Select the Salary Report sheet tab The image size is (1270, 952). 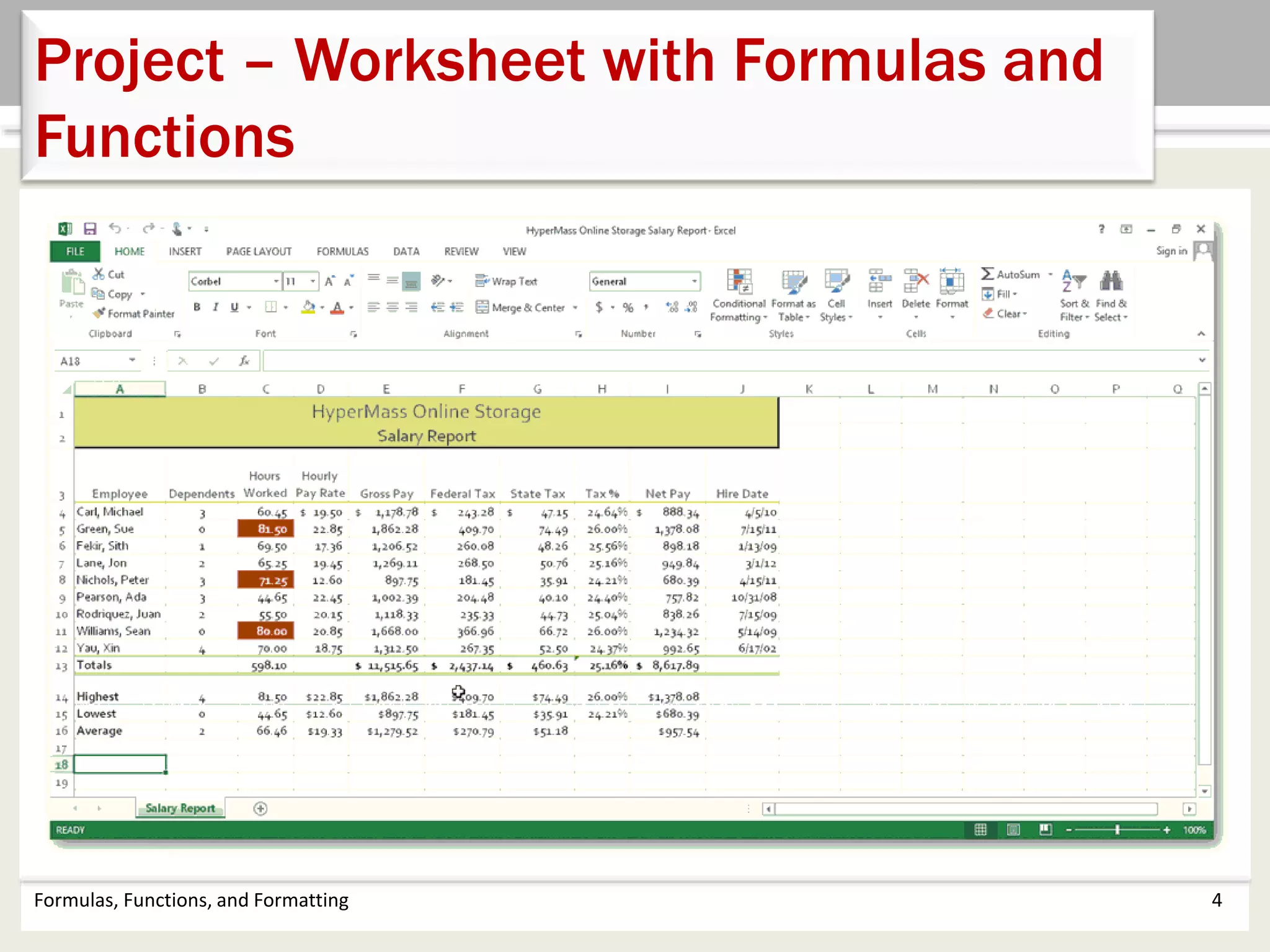tap(180, 808)
